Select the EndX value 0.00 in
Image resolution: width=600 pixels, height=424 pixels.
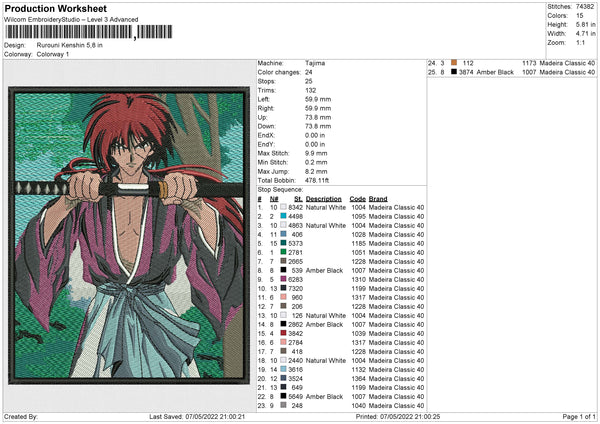[315, 135]
